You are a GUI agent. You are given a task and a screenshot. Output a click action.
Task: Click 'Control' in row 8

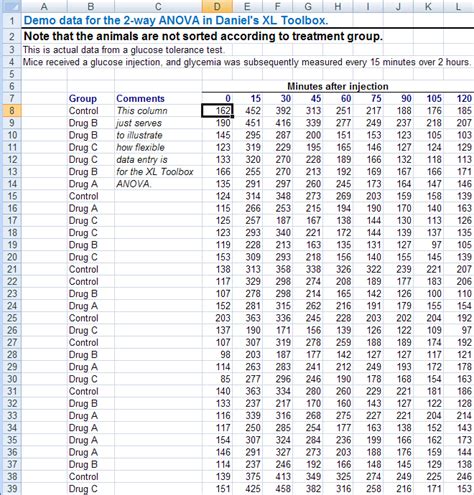click(x=83, y=111)
